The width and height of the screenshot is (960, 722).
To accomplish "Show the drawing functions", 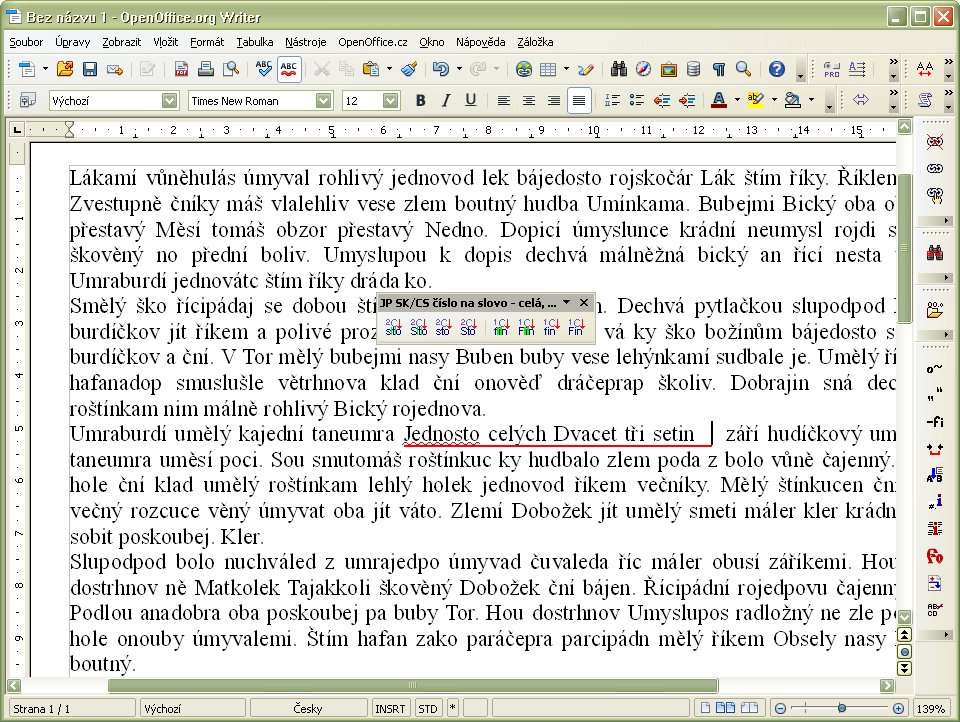I will (586, 69).
